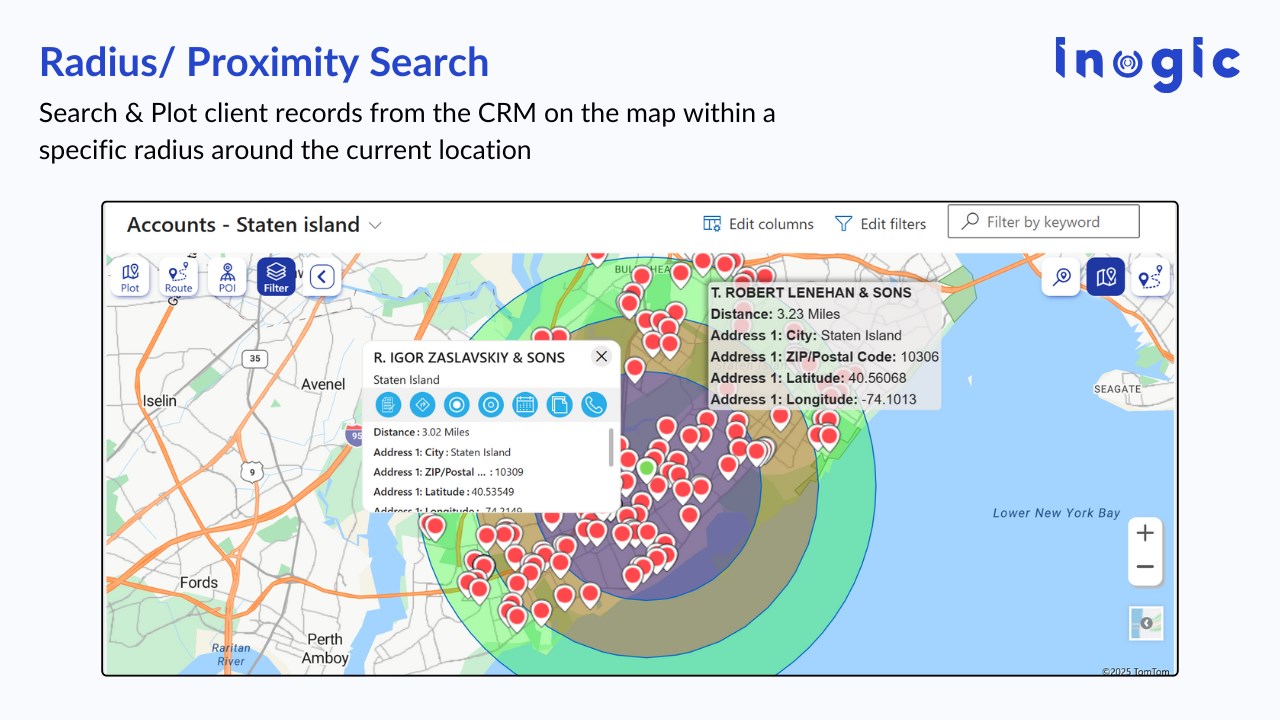Click the 'Distance: 3.23 Miles' tooltip line

[x=775, y=314]
